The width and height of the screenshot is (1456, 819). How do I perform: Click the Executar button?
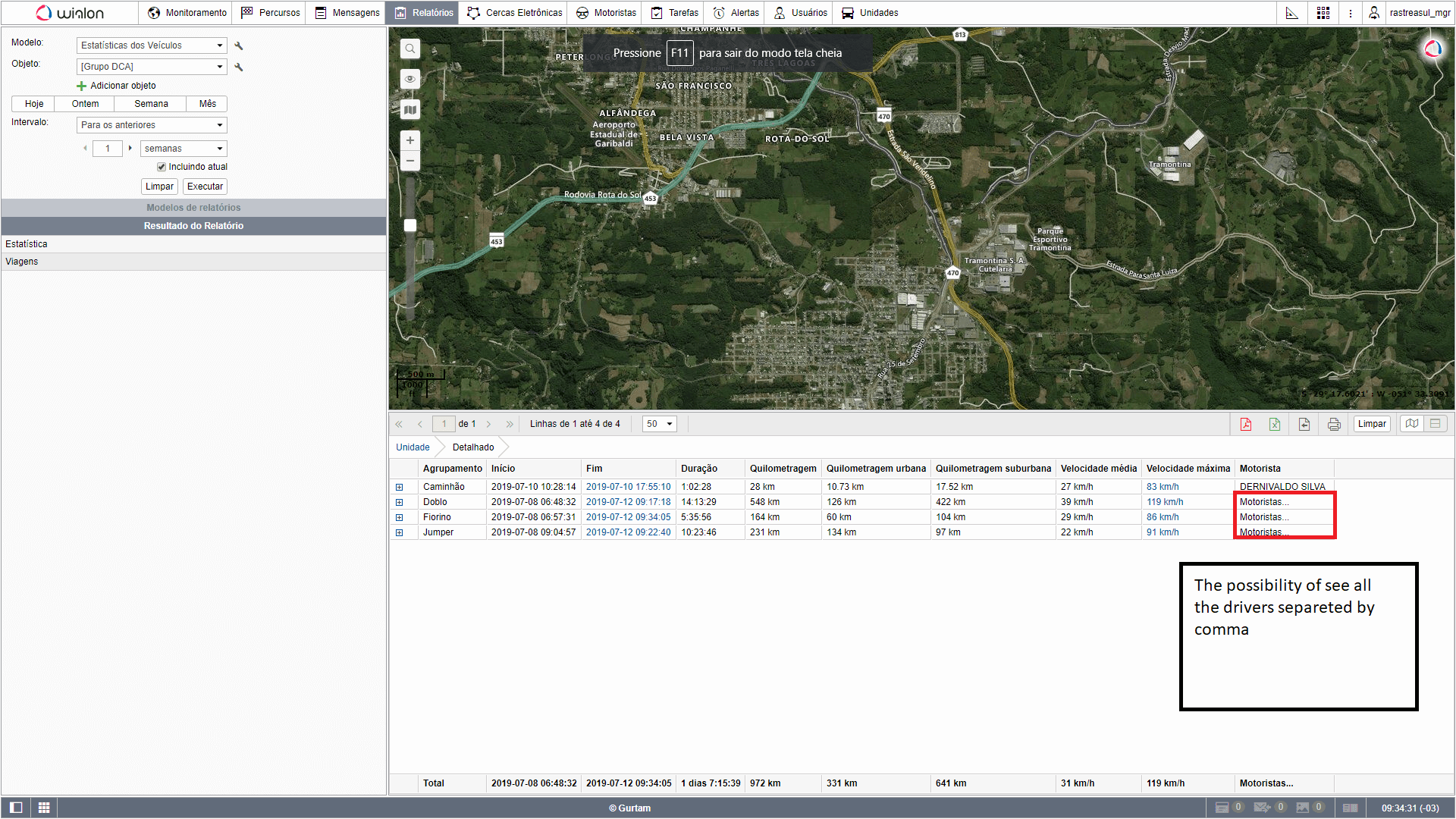pos(205,187)
